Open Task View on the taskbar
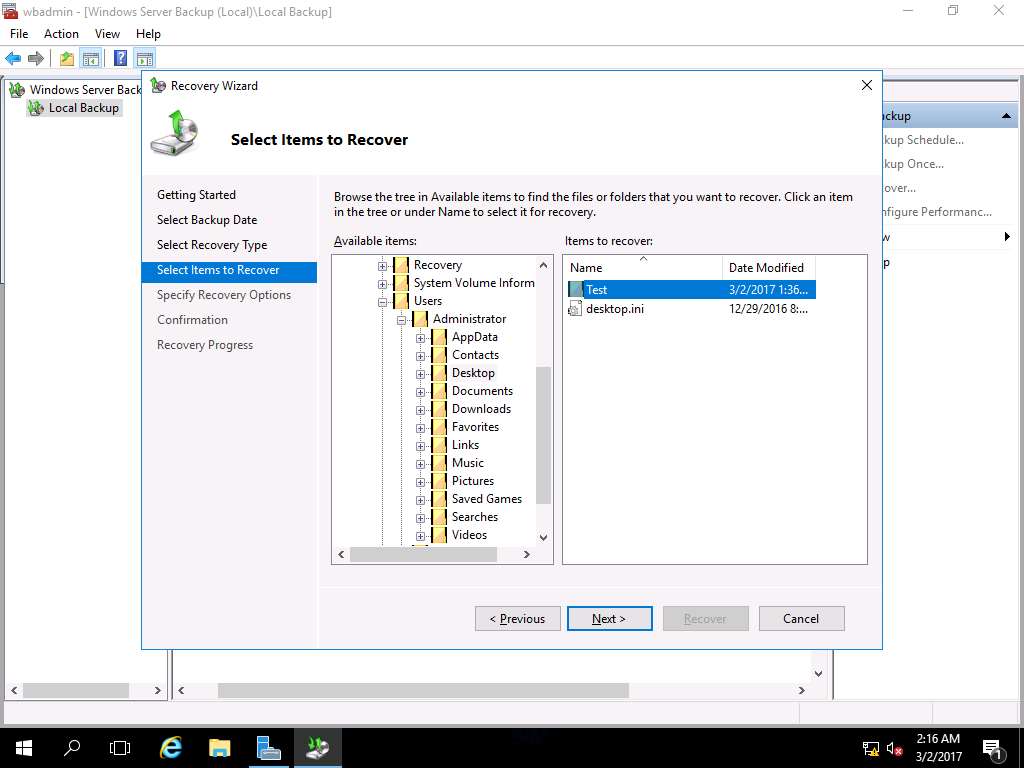The width and height of the screenshot is (1024, 768). click(120, 748)
